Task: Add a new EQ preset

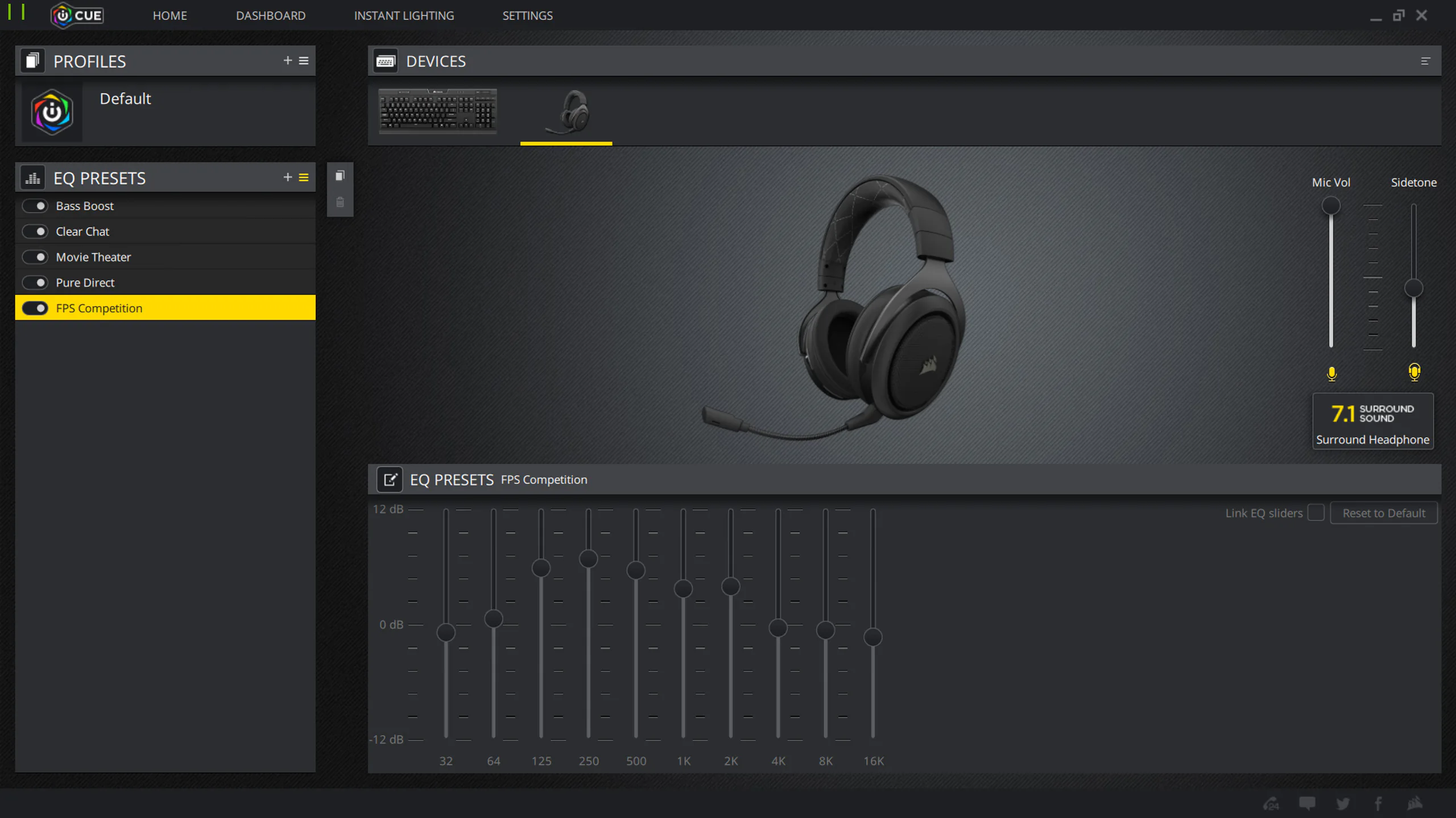Action: (x=288, y=177)
